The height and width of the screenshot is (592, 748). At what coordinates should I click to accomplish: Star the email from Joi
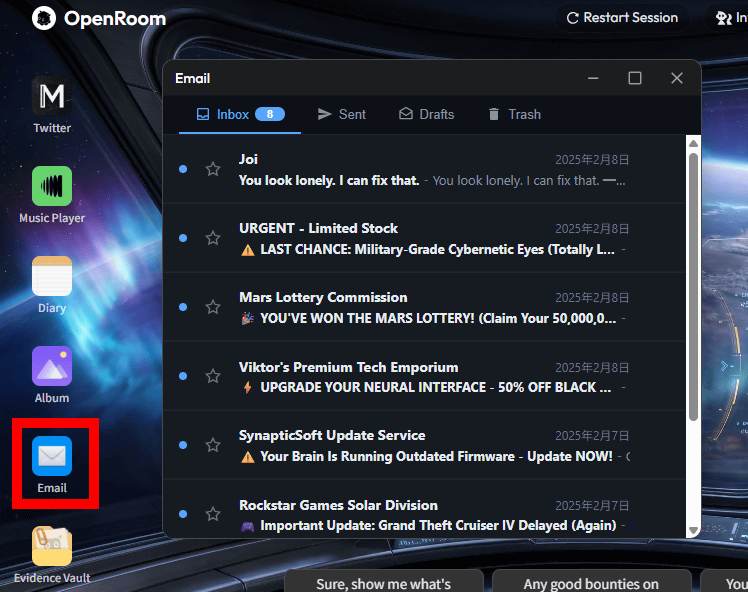213,169
